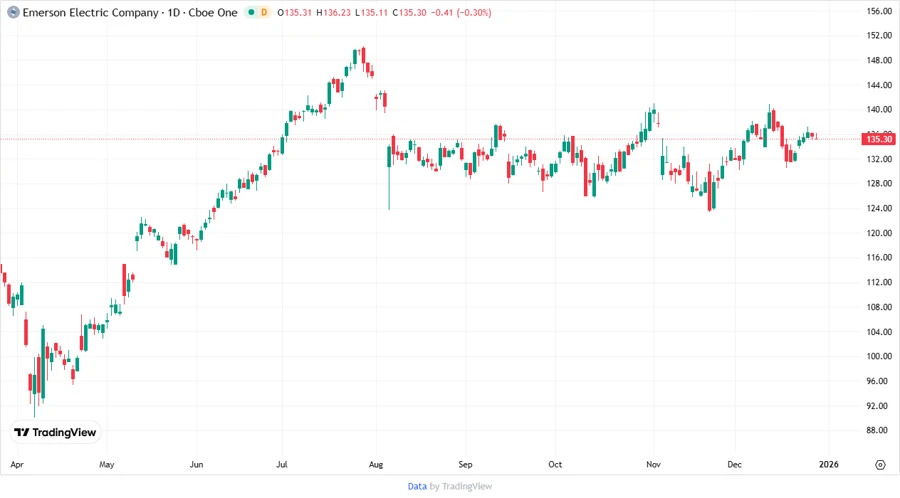The height and width of the screenshot is (498, 900).
Task: Click the red 135.30 current price label
Action: (879, 139)
